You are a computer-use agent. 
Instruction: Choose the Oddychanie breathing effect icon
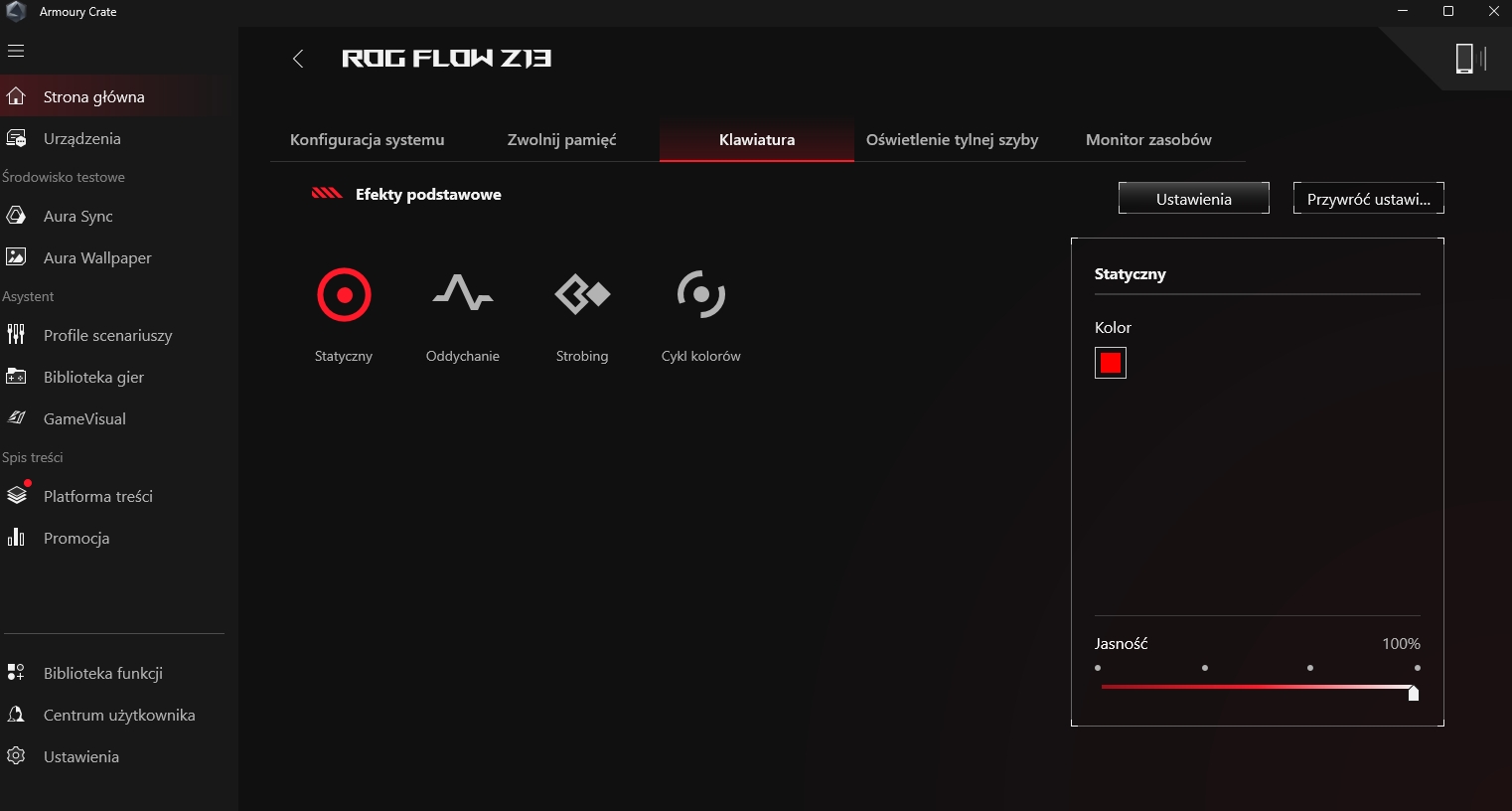pos(463,295)
